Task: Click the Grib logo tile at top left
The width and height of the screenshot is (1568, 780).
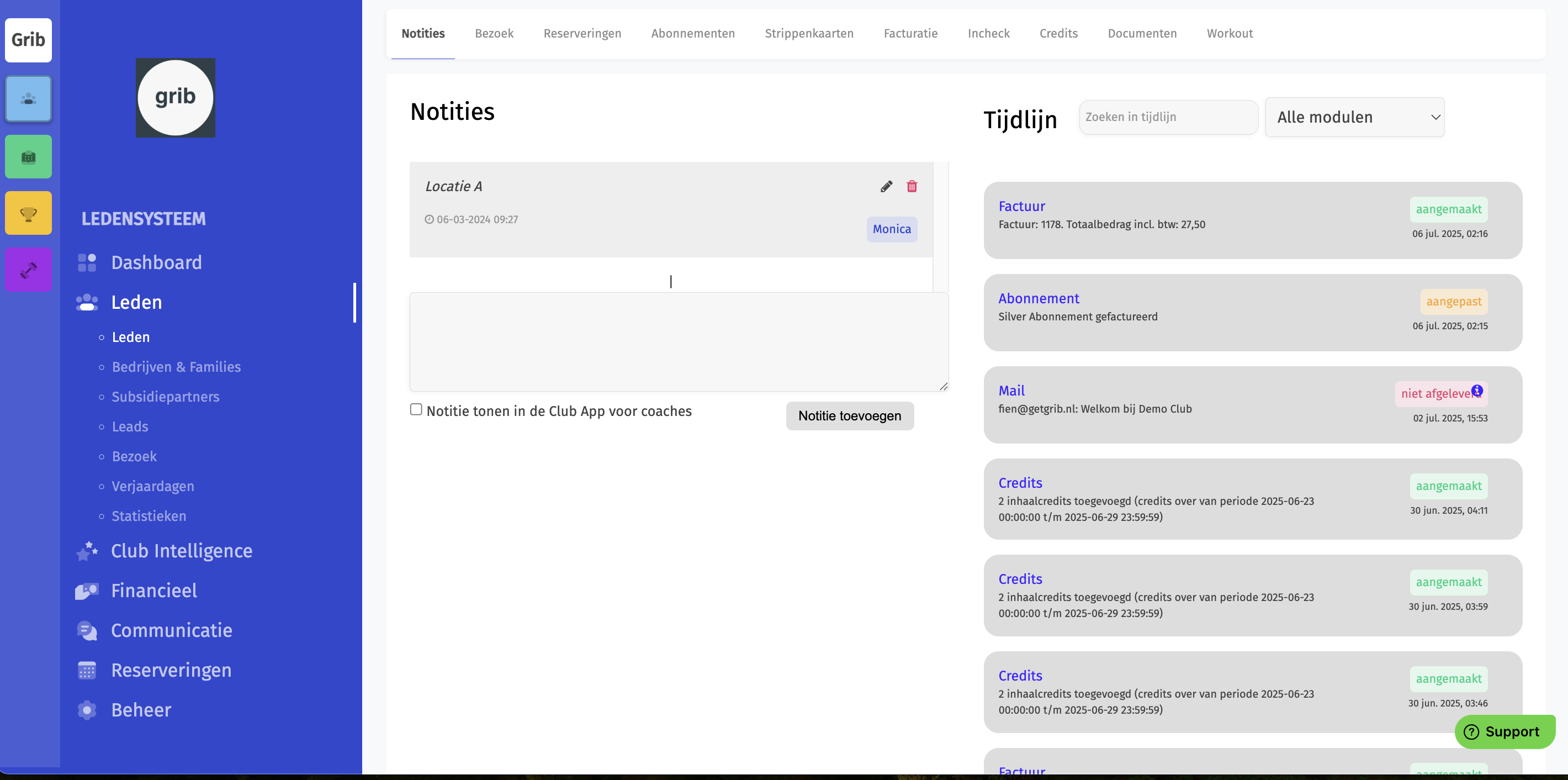Action: click(x=28, y=40)
